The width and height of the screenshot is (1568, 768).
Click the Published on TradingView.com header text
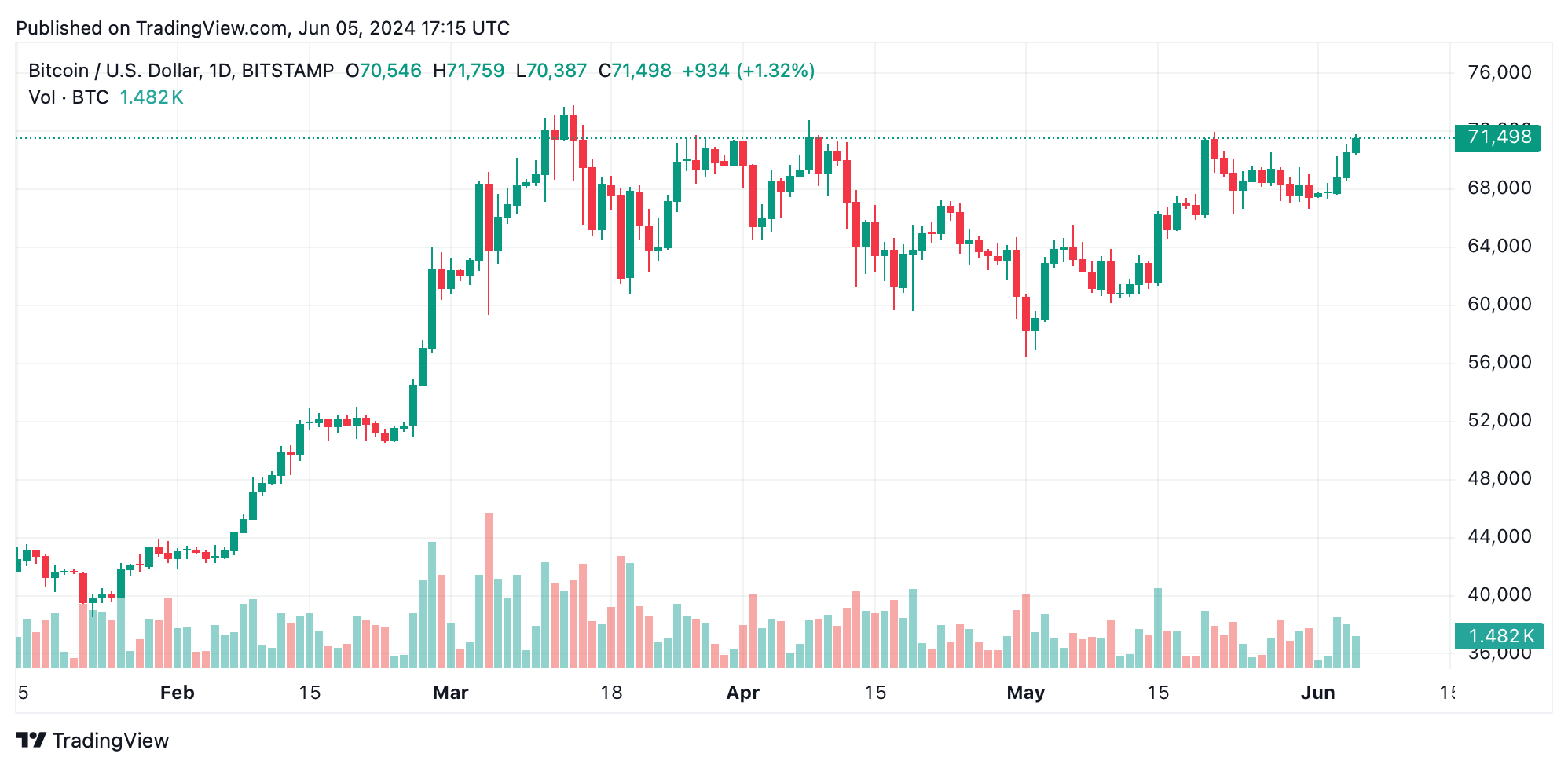coord(262,28)
